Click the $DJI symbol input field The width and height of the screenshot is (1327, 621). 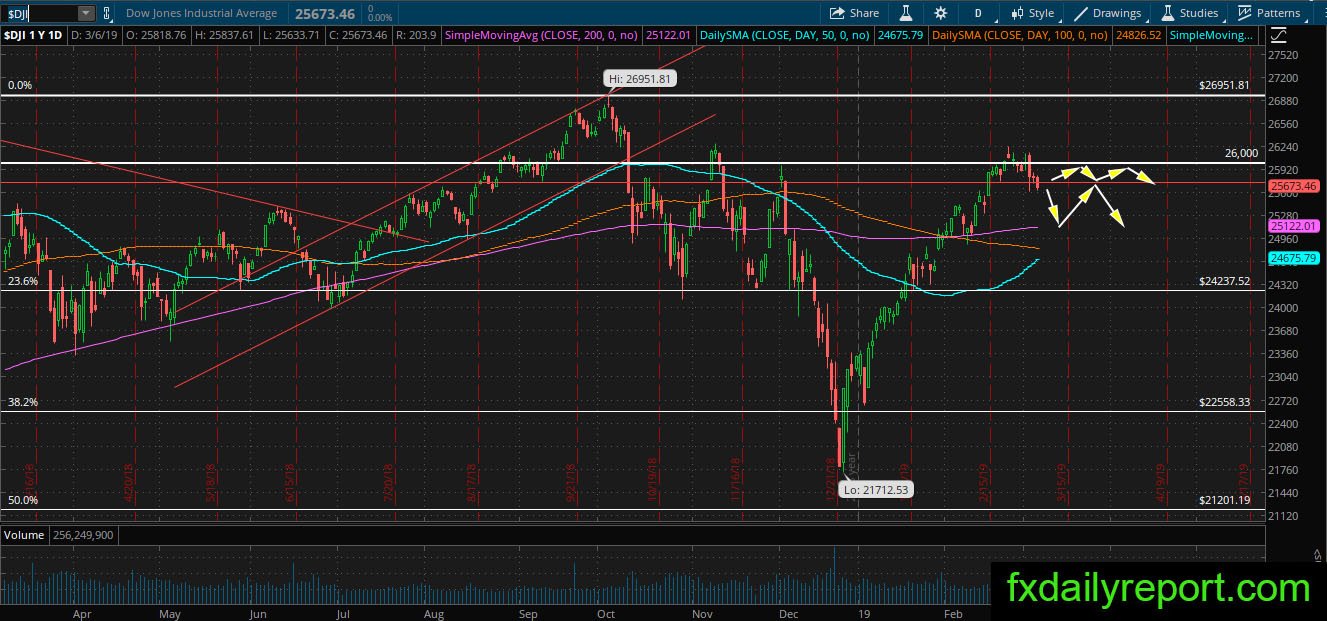[x=39, y=13]
